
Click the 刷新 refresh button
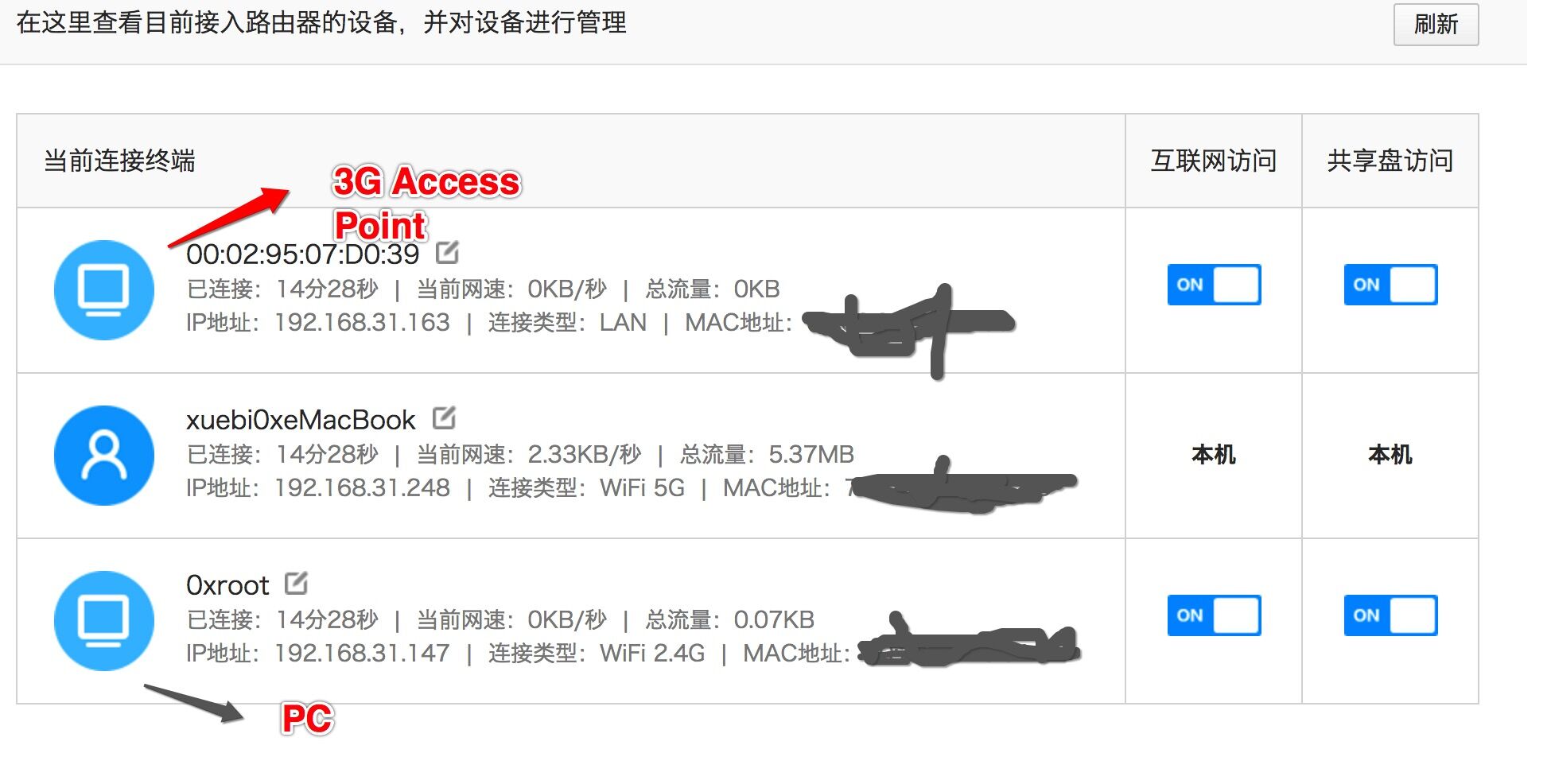point(1435,25)
